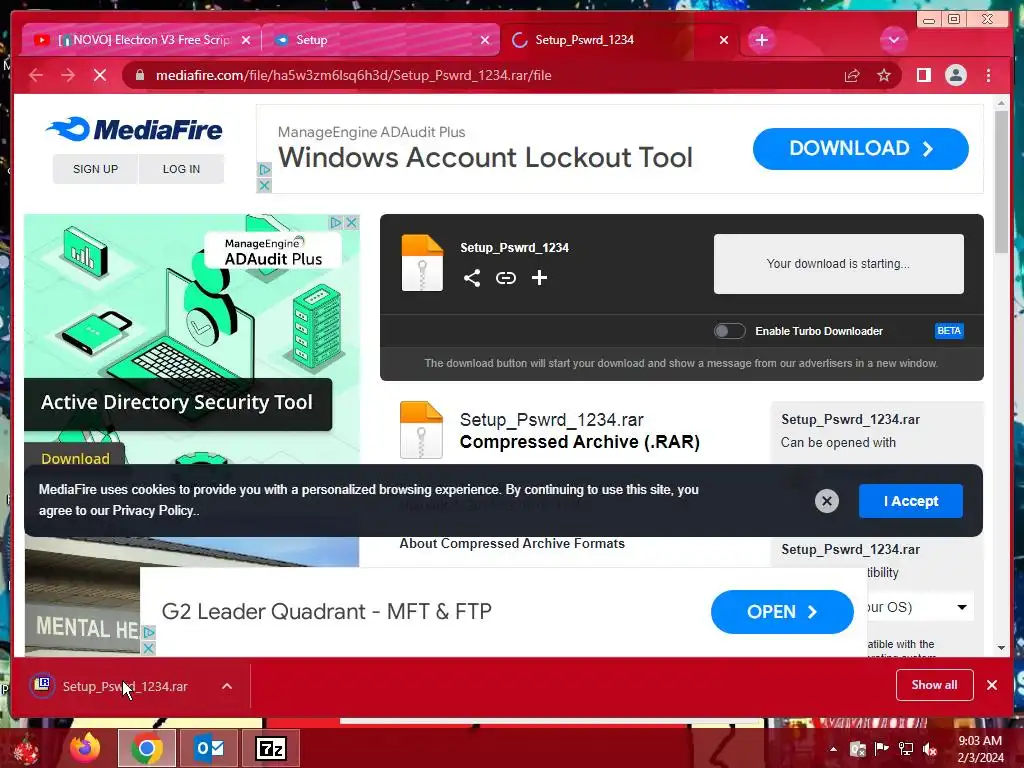Click the browser forward arrow
The image size is (1024, 768).
tap(68, 76)
